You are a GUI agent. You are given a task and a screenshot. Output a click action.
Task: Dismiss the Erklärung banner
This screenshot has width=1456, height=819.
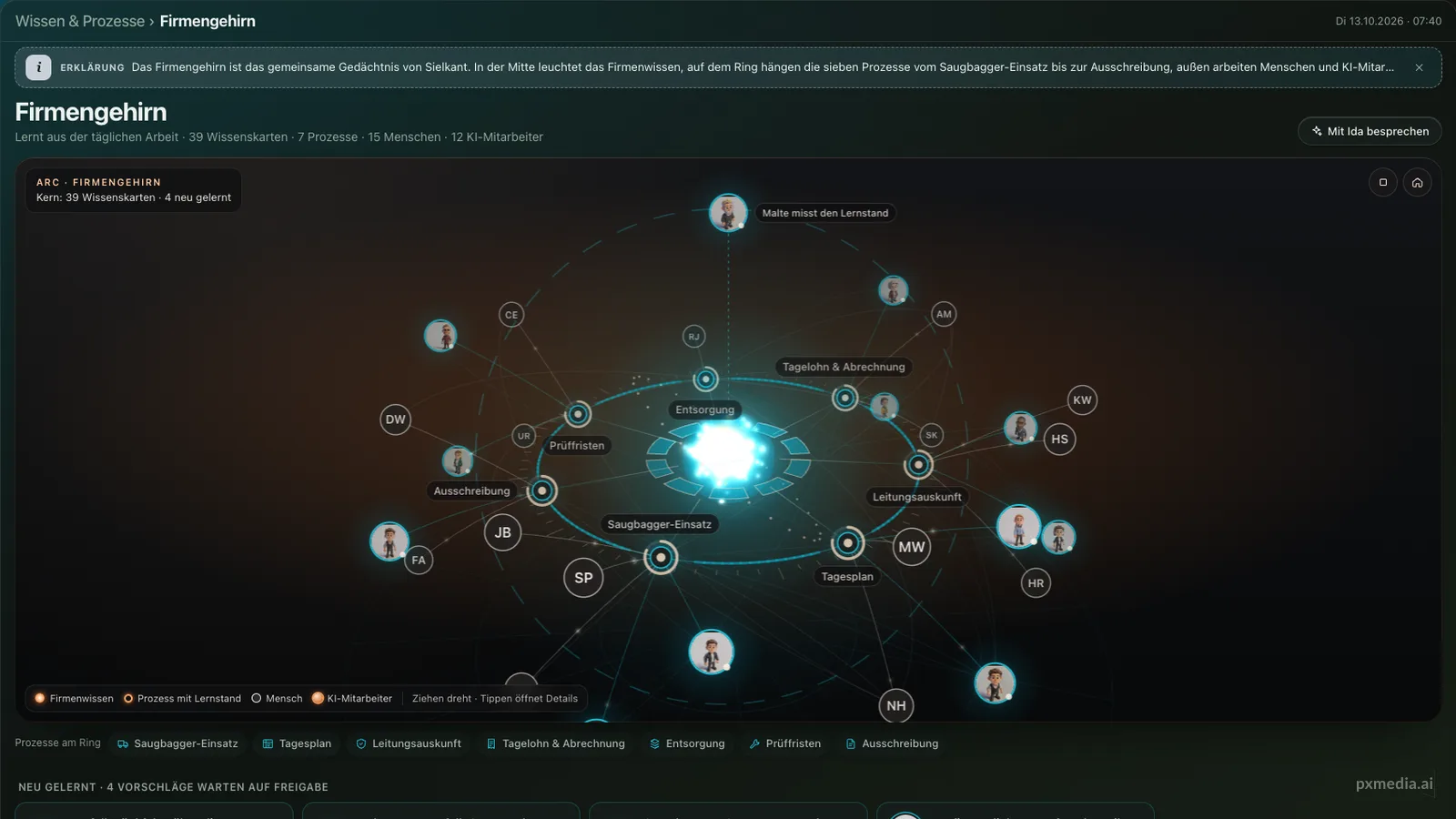(1419, 67)
